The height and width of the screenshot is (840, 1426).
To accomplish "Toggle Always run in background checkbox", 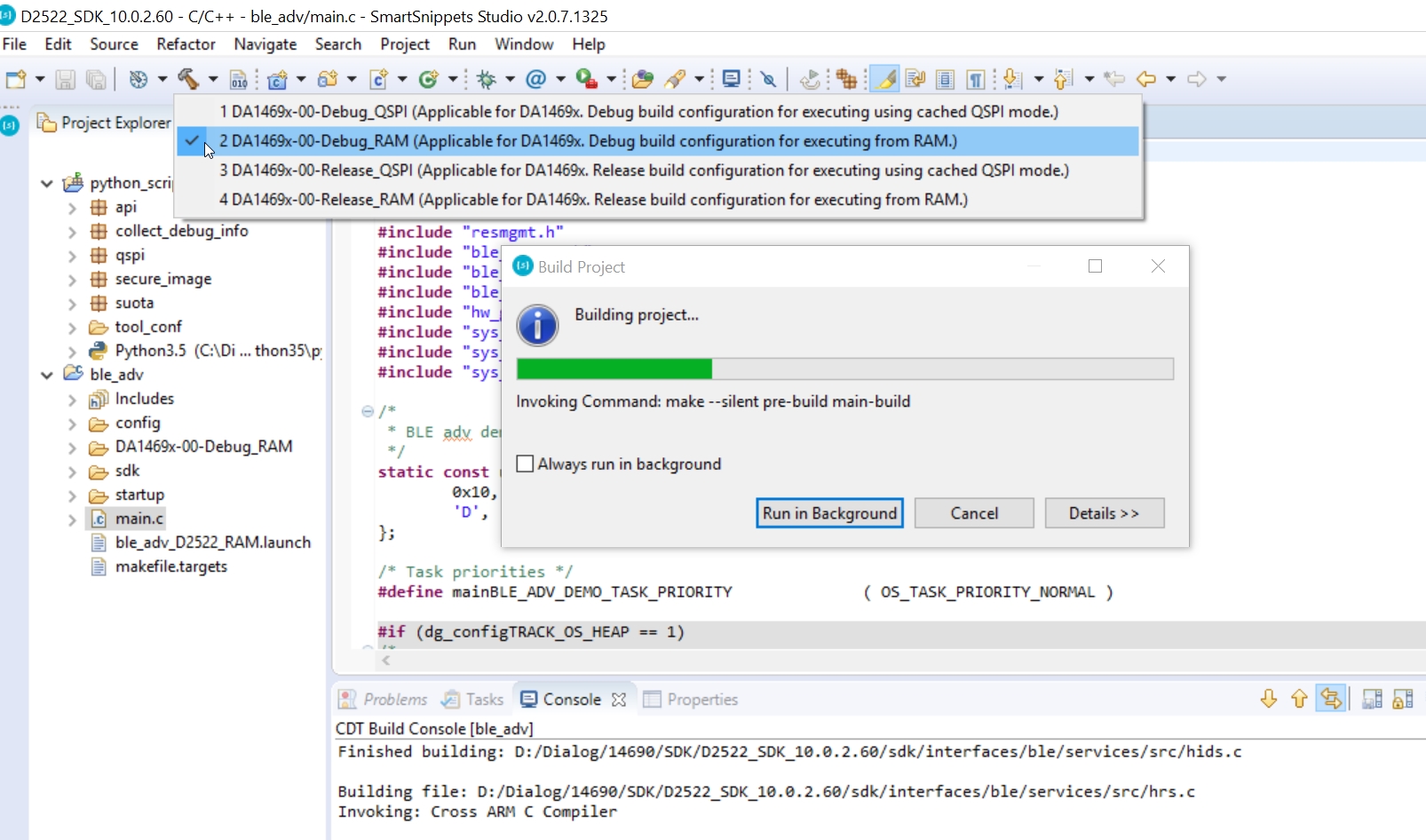I will [525, 464].
